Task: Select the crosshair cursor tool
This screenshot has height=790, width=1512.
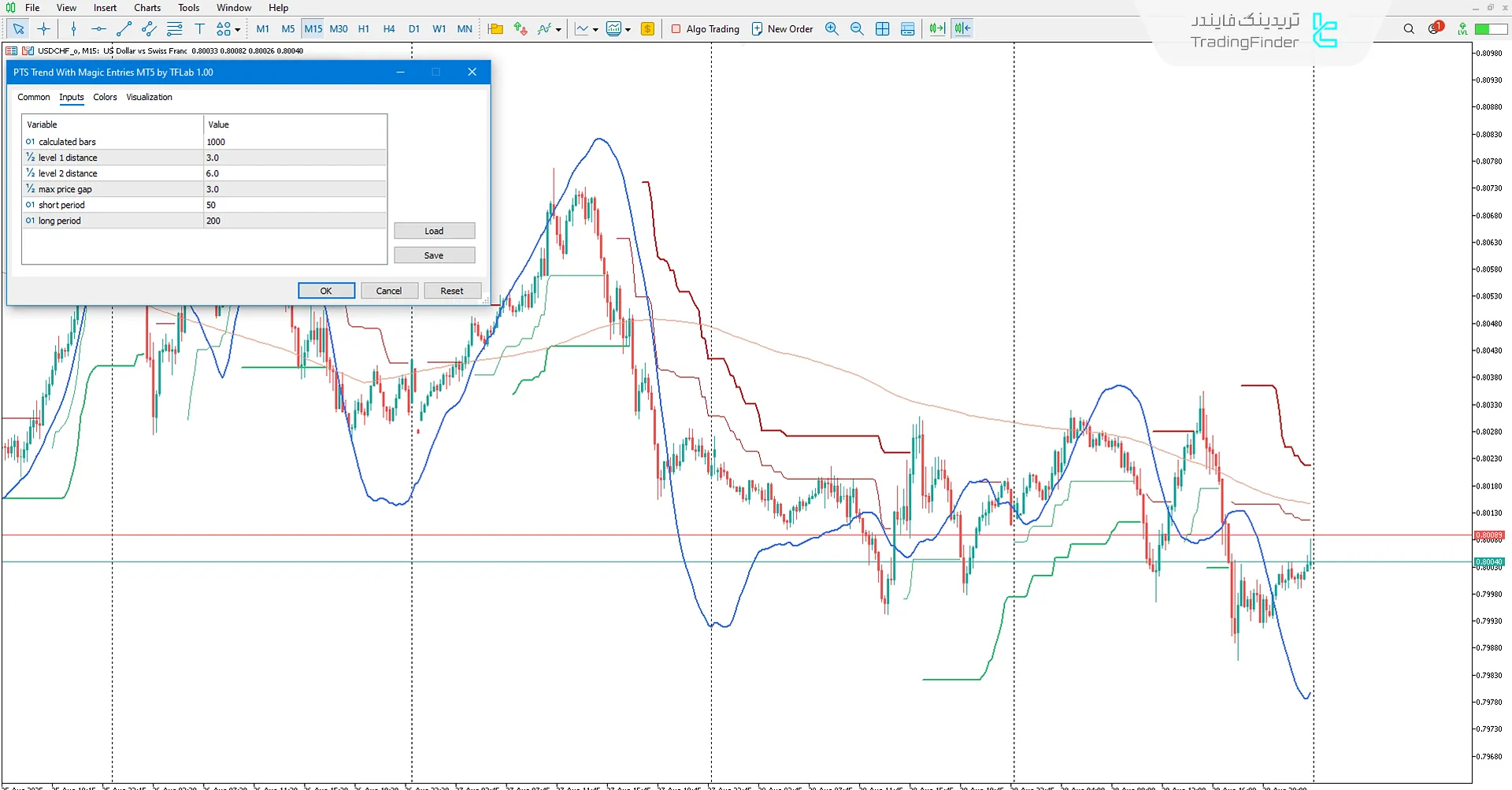Action: (x=44, y=29)
